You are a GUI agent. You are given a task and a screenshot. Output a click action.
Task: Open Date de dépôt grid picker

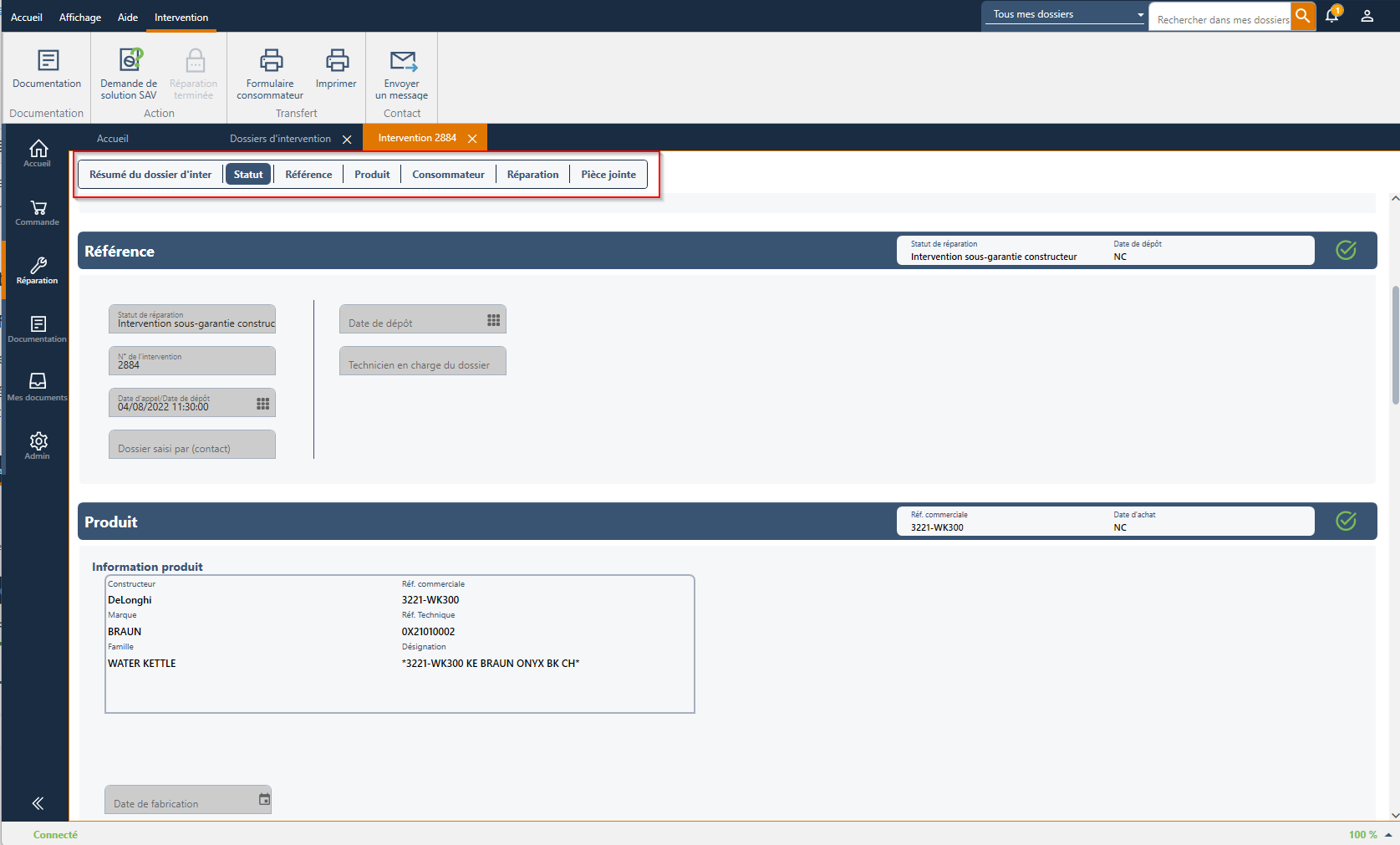pyautogui.click(x=493, y=321)
